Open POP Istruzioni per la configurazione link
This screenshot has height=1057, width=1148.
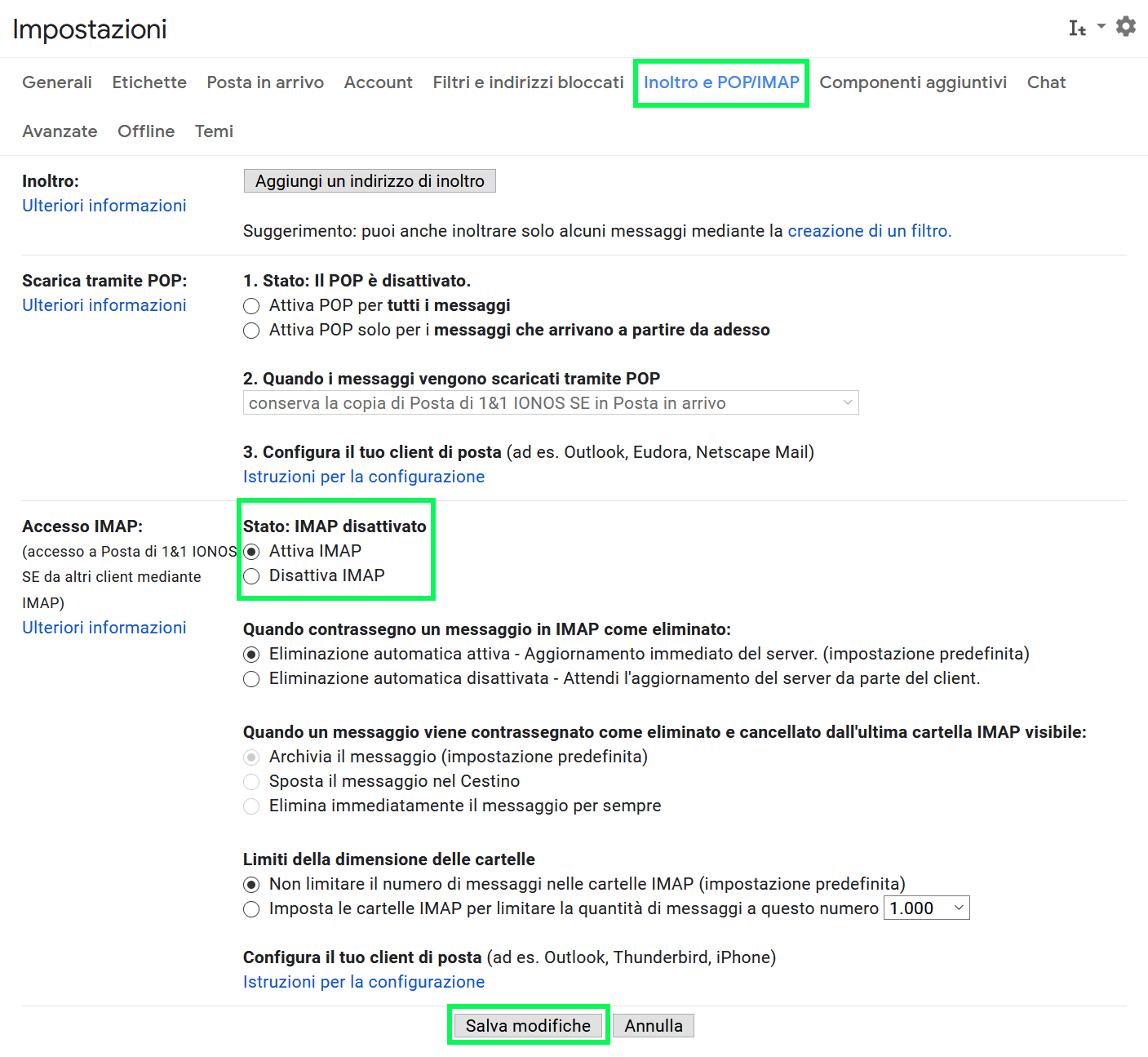point(364,477)
